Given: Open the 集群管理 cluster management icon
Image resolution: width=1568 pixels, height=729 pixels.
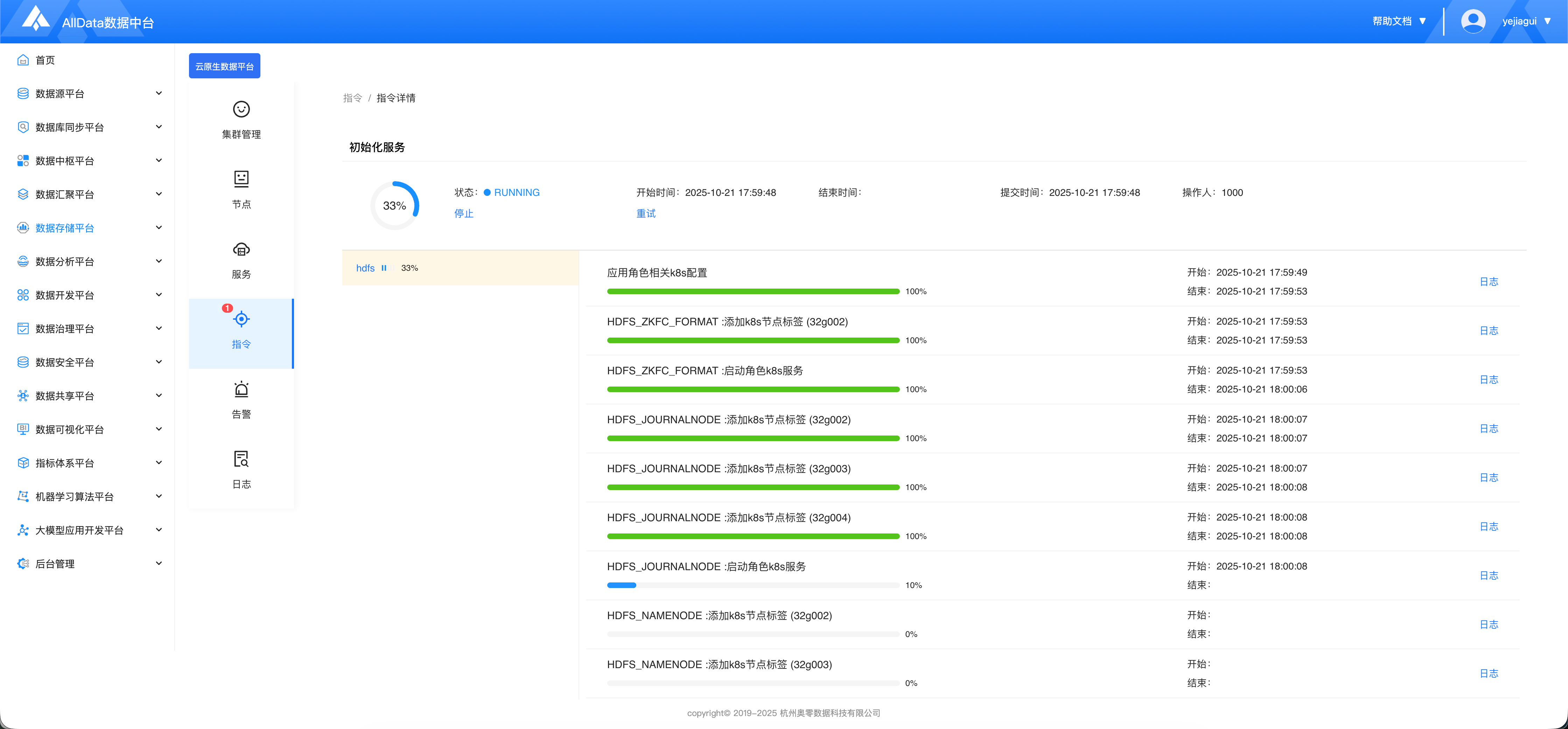Looking at the screenshot, I should [x=241, y=109].
